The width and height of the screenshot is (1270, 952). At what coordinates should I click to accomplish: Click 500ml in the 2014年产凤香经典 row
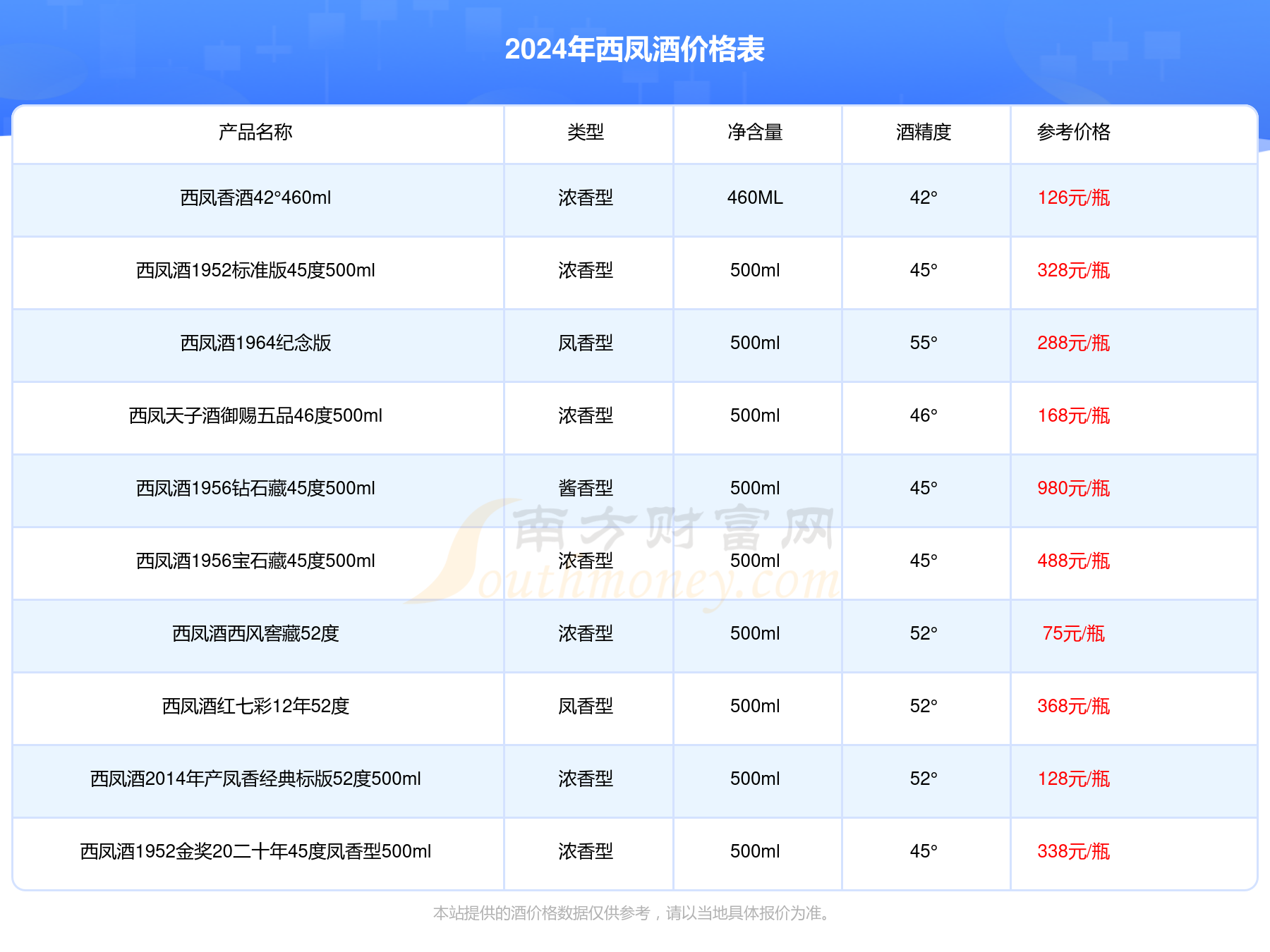(x=755, y=779)
